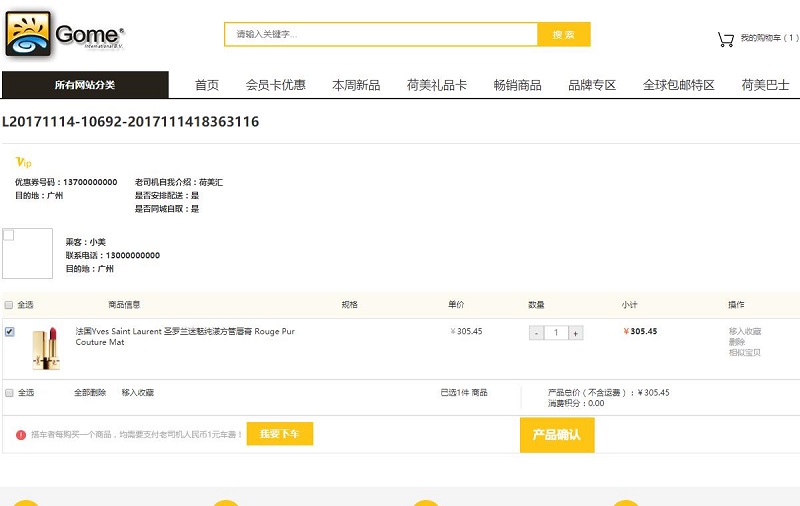Click 产品总价 total price text

click(609, 393)
